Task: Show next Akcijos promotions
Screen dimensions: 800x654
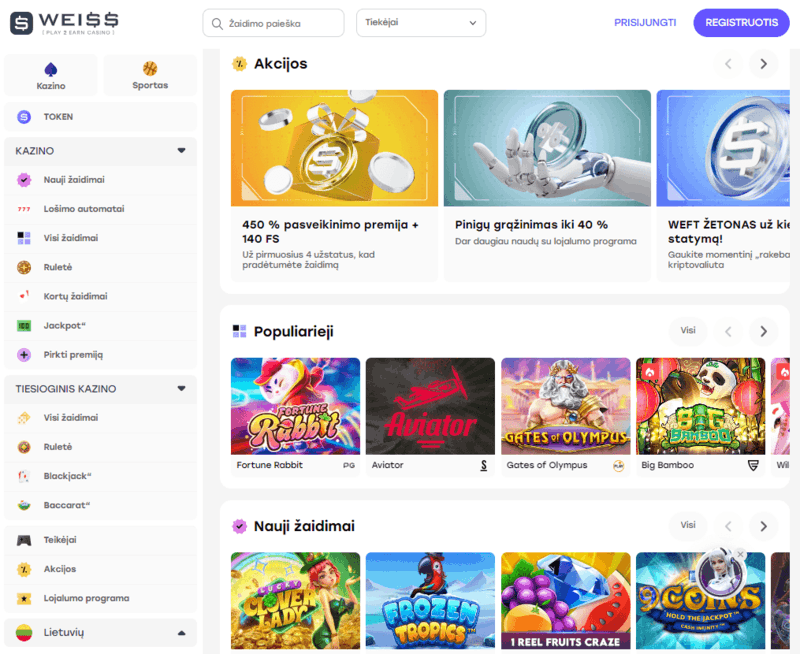Action: (763, 64)
